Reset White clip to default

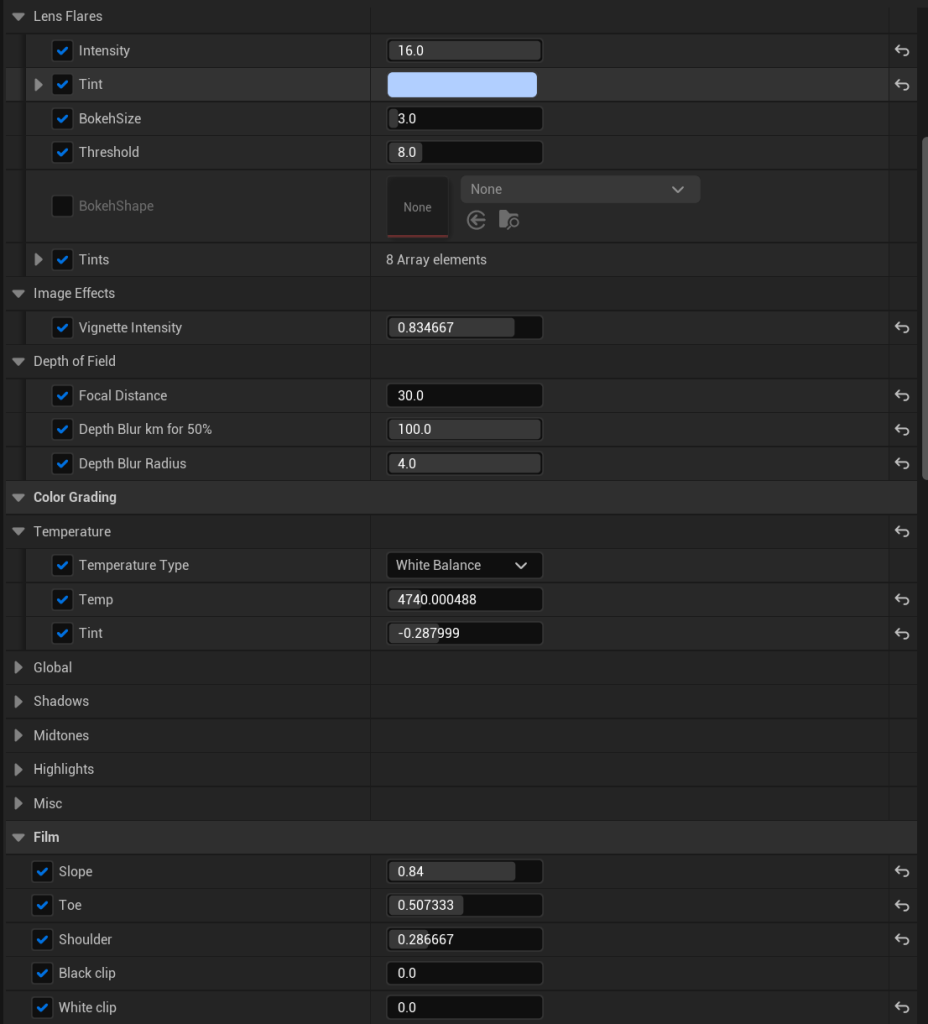pyautogui.click(x=901, y=1008)
